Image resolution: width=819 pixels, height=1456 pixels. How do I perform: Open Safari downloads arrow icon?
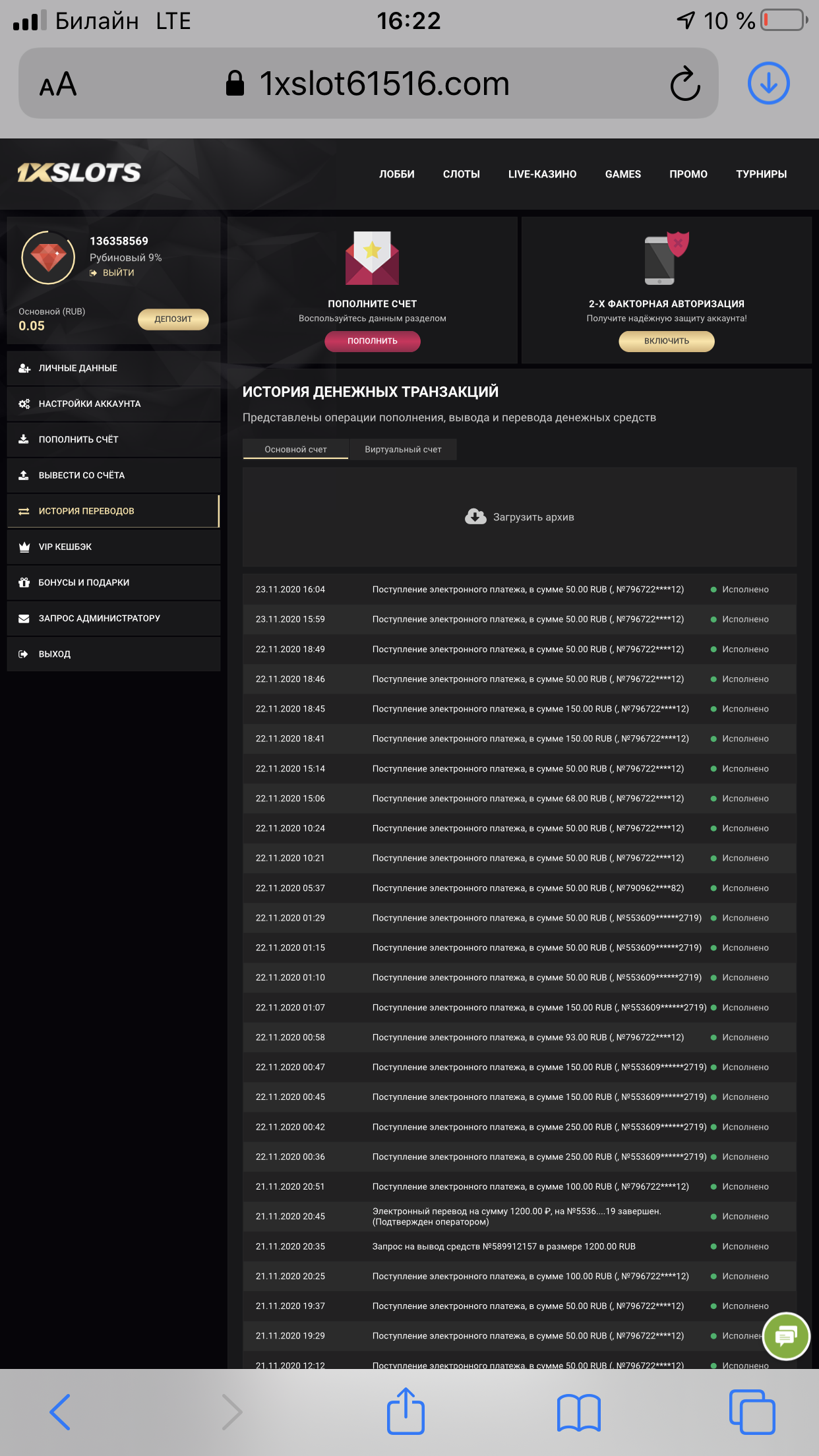769,84
